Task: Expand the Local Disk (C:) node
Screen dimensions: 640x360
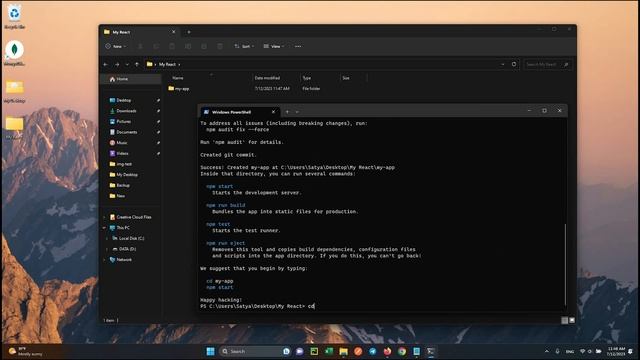Action: pyautogui.click(x=107, y=238)
